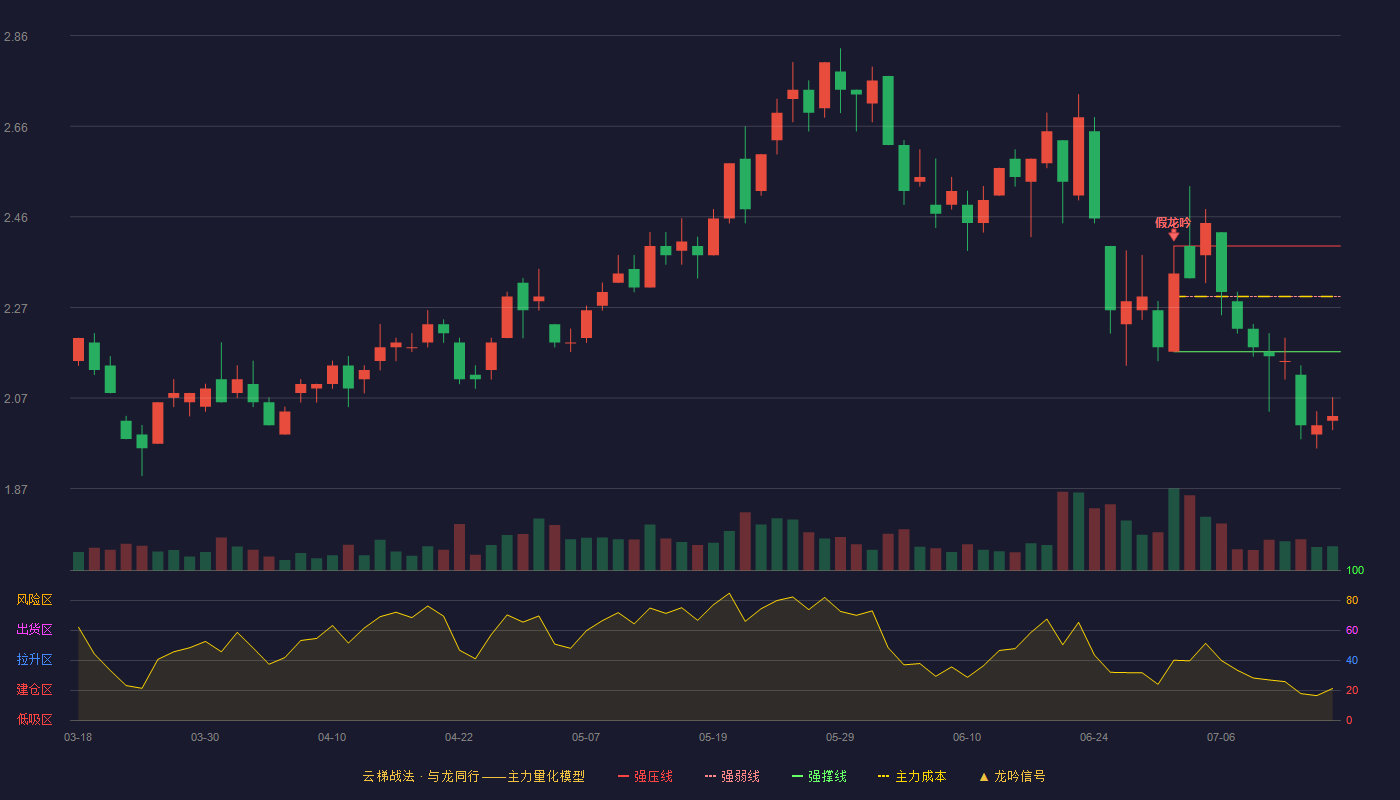Click the 1.87 price axis label
Viewport: 1400px width, 800px height.
(x=16, y=490)
